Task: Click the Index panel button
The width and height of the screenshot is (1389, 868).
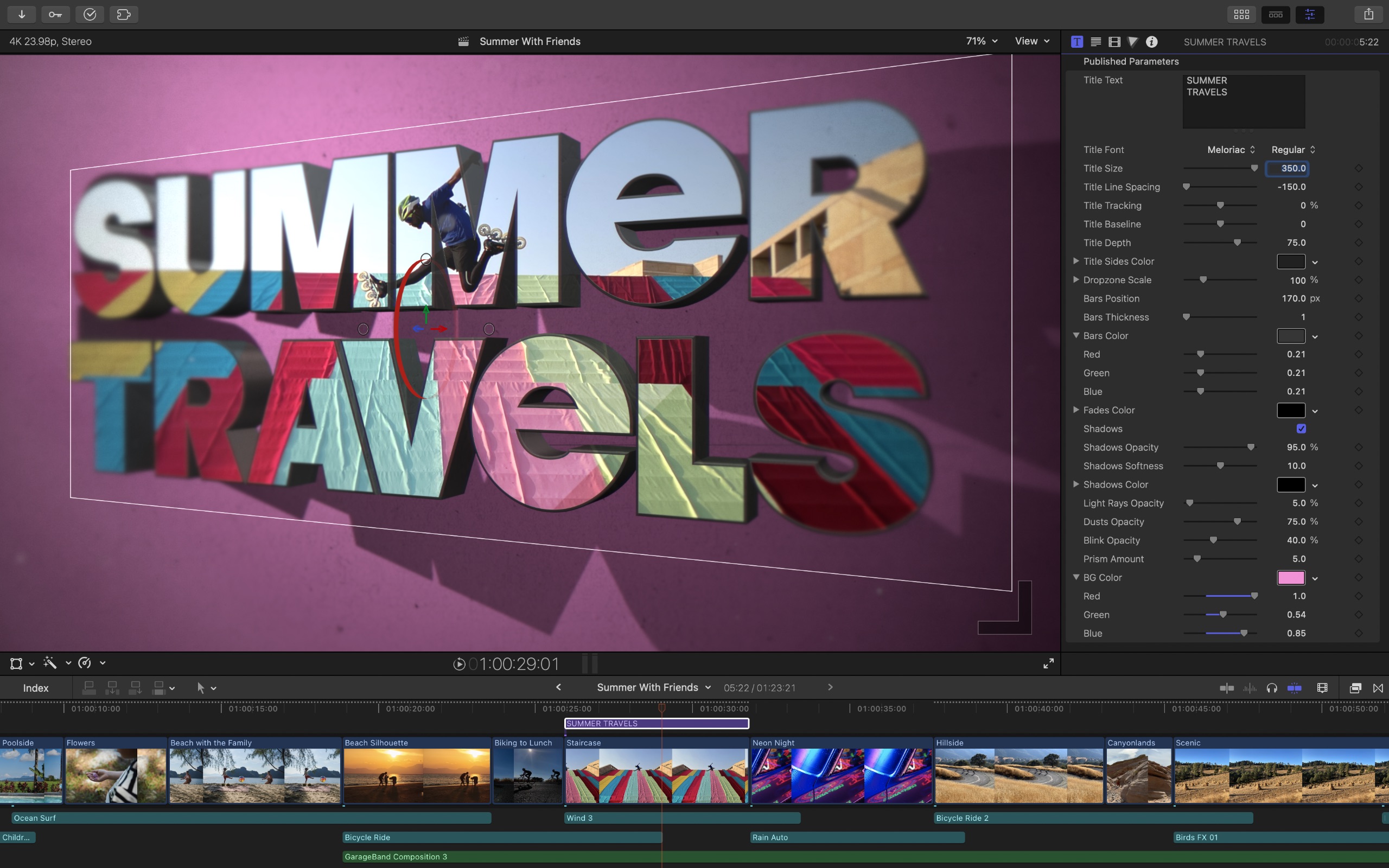Action: coord(36,687)
